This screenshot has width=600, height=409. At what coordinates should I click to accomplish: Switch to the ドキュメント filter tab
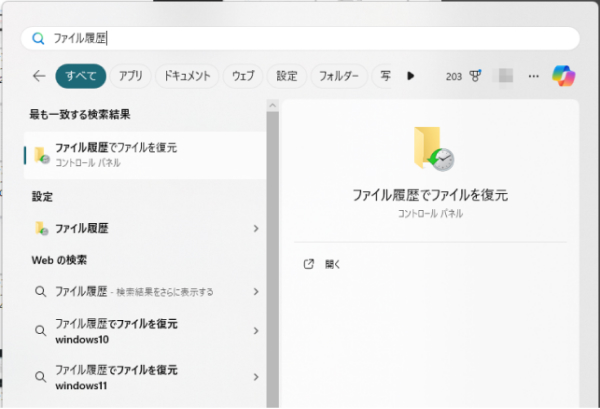[187, 76]
